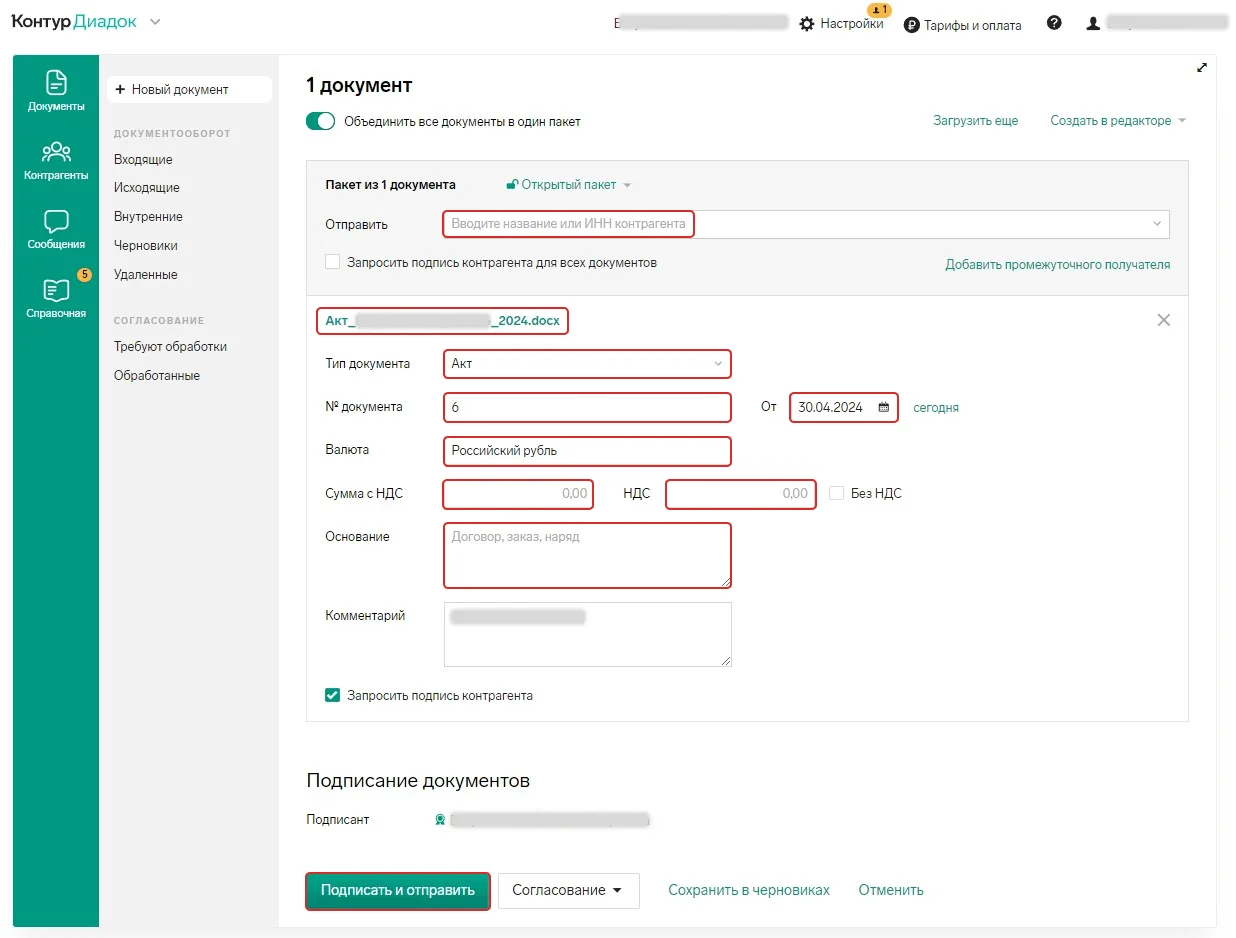Open Черновики in left menu
The image size is (1236, 938).
(146, 246)
